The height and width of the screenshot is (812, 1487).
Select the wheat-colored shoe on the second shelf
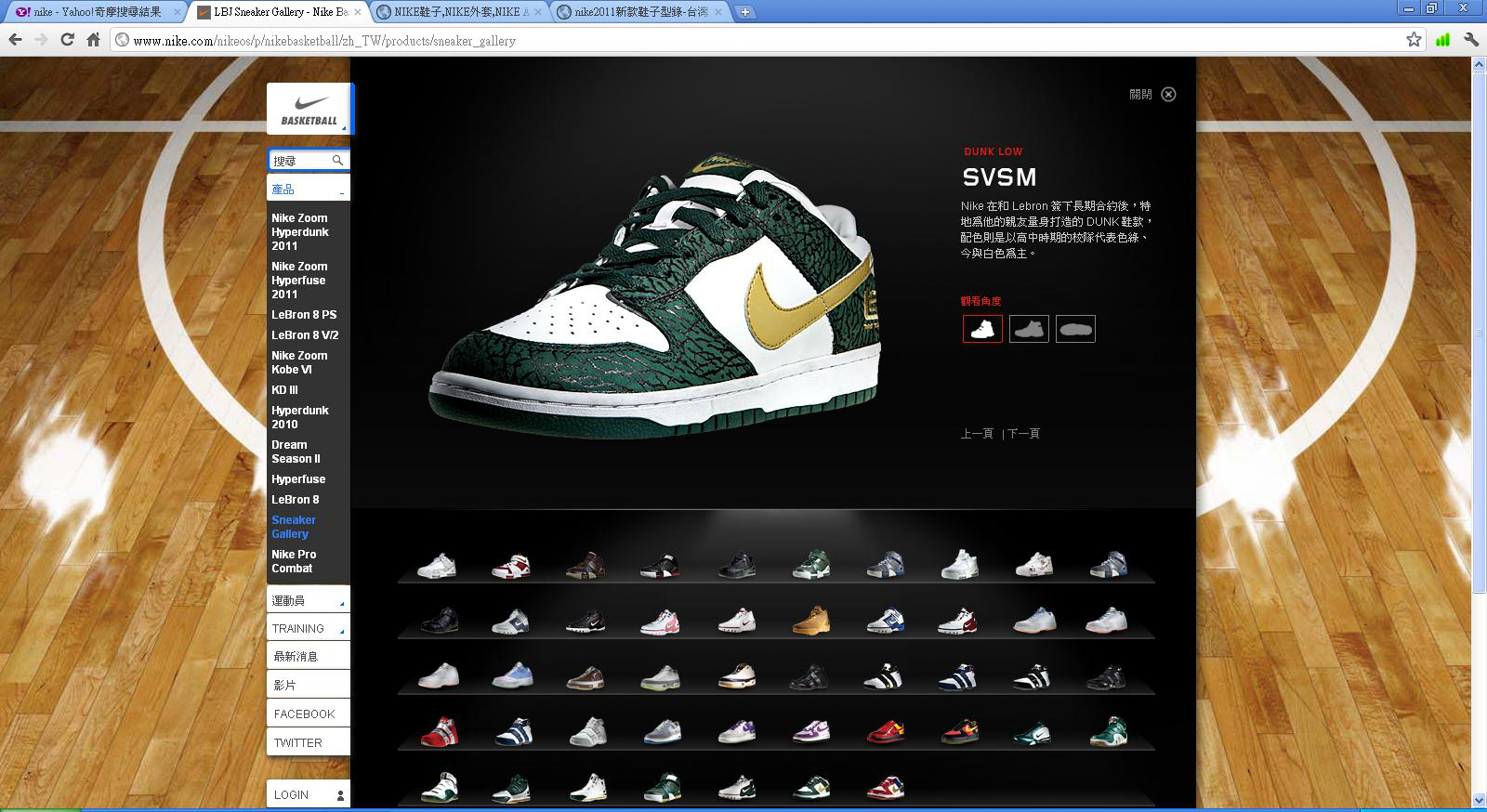pos(810,621)
